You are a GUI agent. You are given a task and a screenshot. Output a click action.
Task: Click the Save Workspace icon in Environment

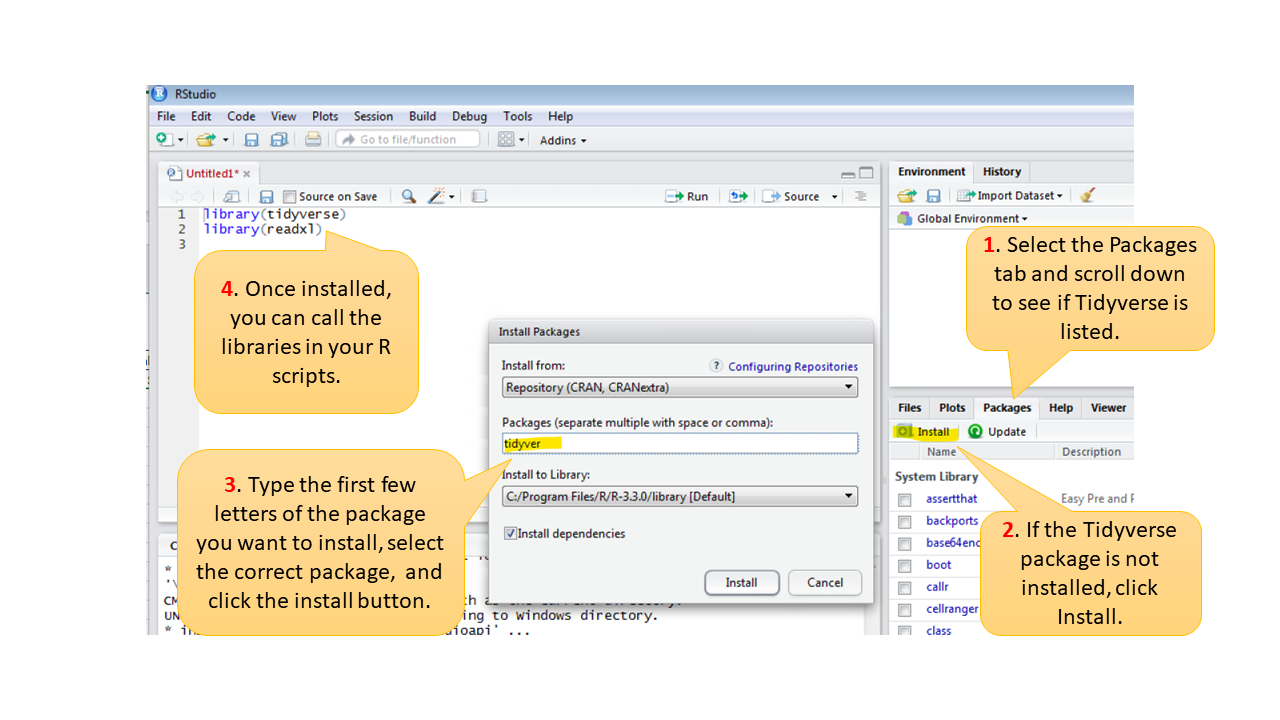point(933,196)
